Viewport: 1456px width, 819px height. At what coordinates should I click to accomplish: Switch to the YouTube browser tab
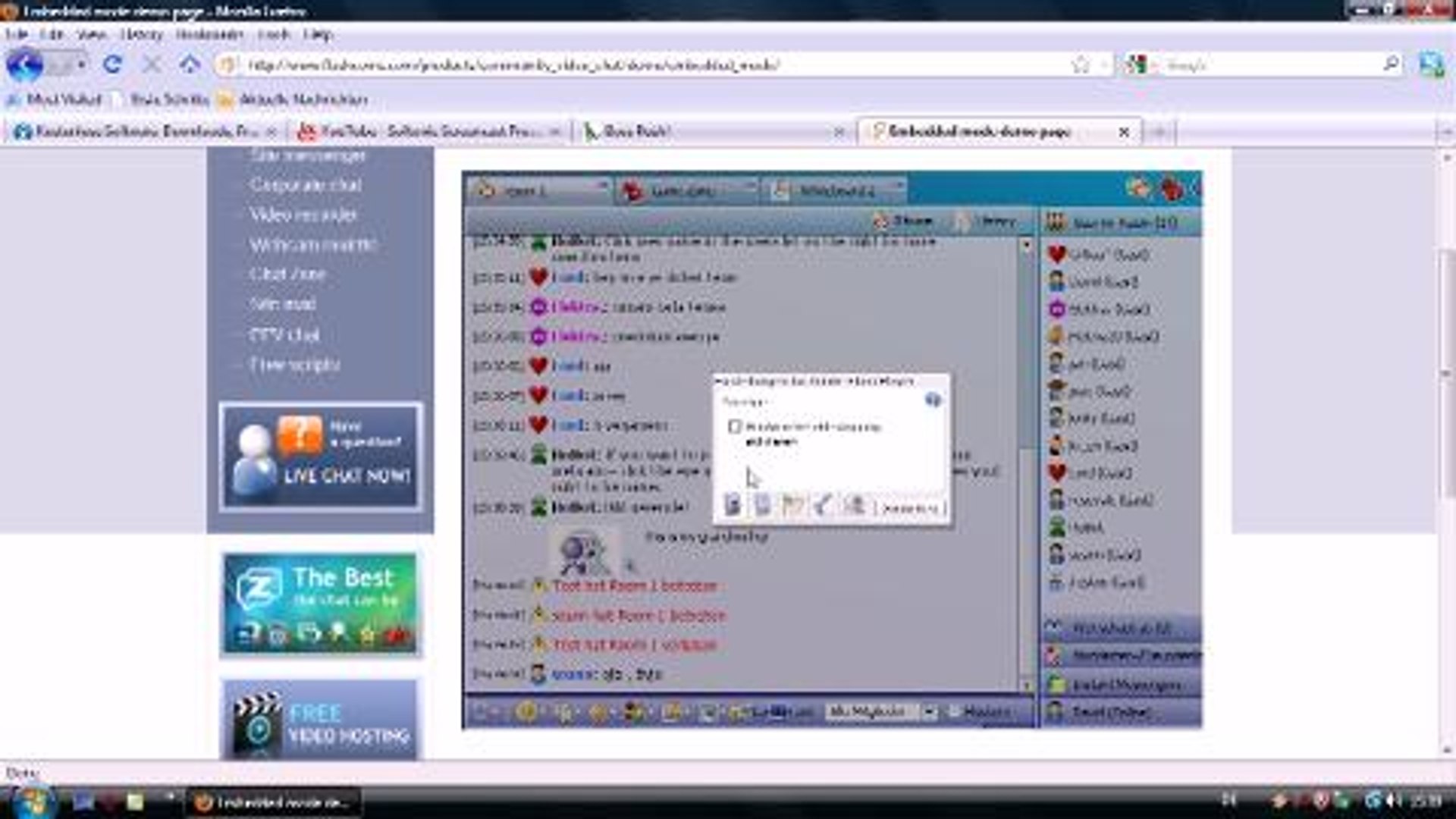425,132
